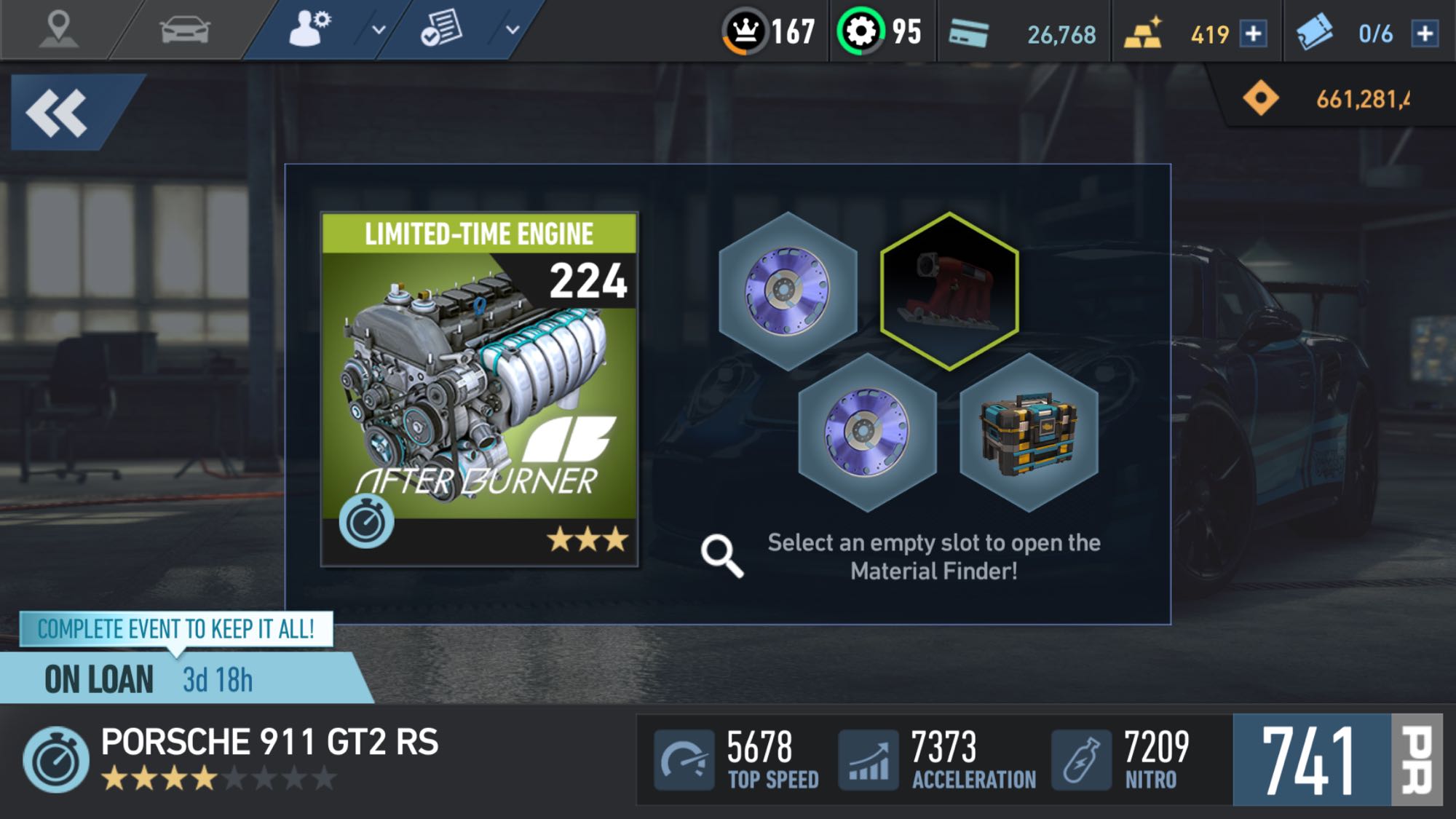Choose the highlighted empty intake manifold slot
Screen dimensions: 1456x819
tap(949, 291)
